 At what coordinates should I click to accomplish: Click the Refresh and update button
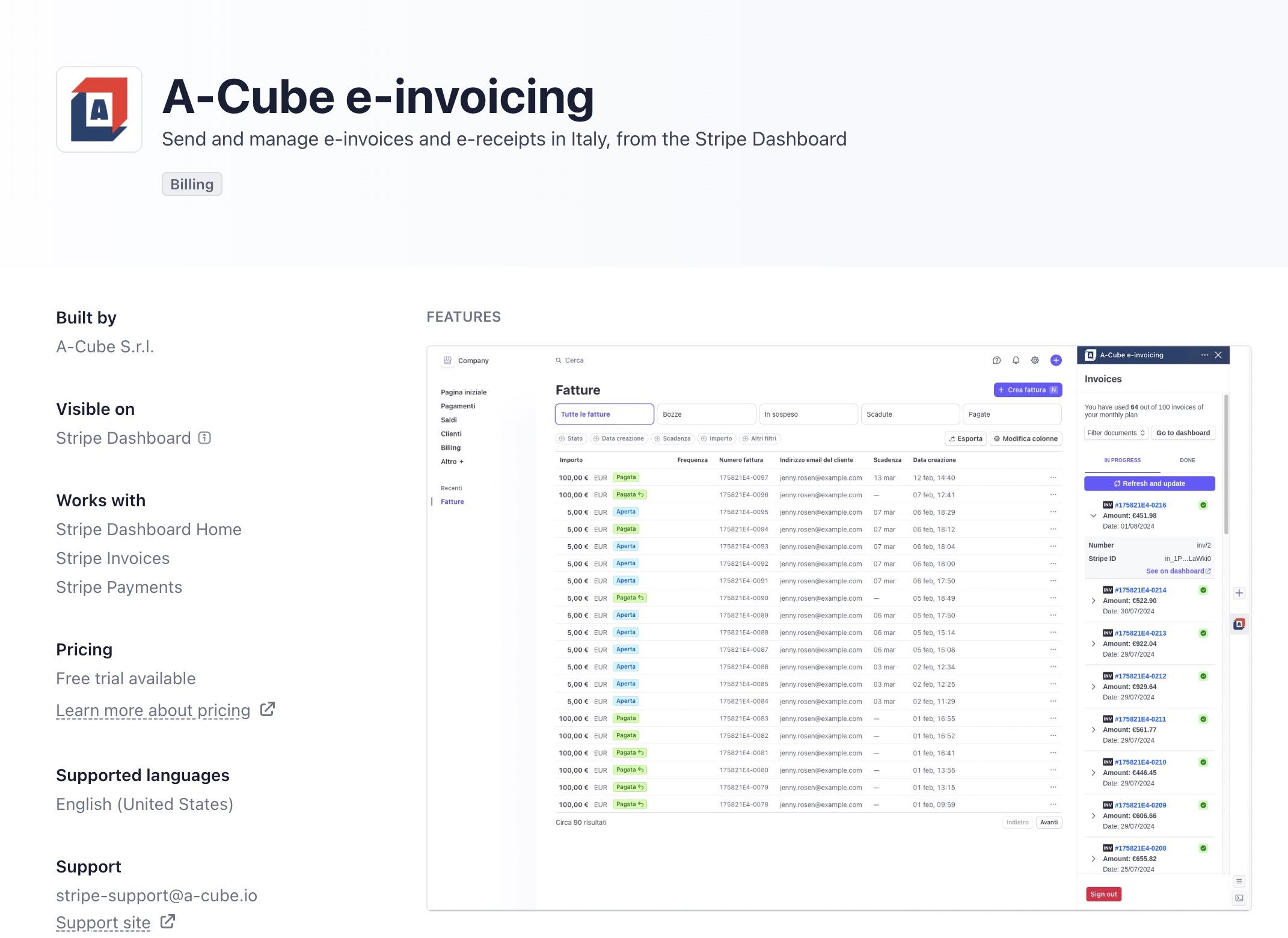point(1149,483)
